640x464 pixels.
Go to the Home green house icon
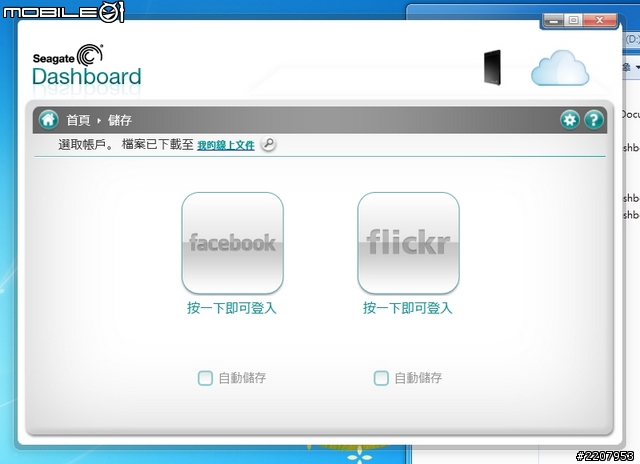[x=49, y=120]
